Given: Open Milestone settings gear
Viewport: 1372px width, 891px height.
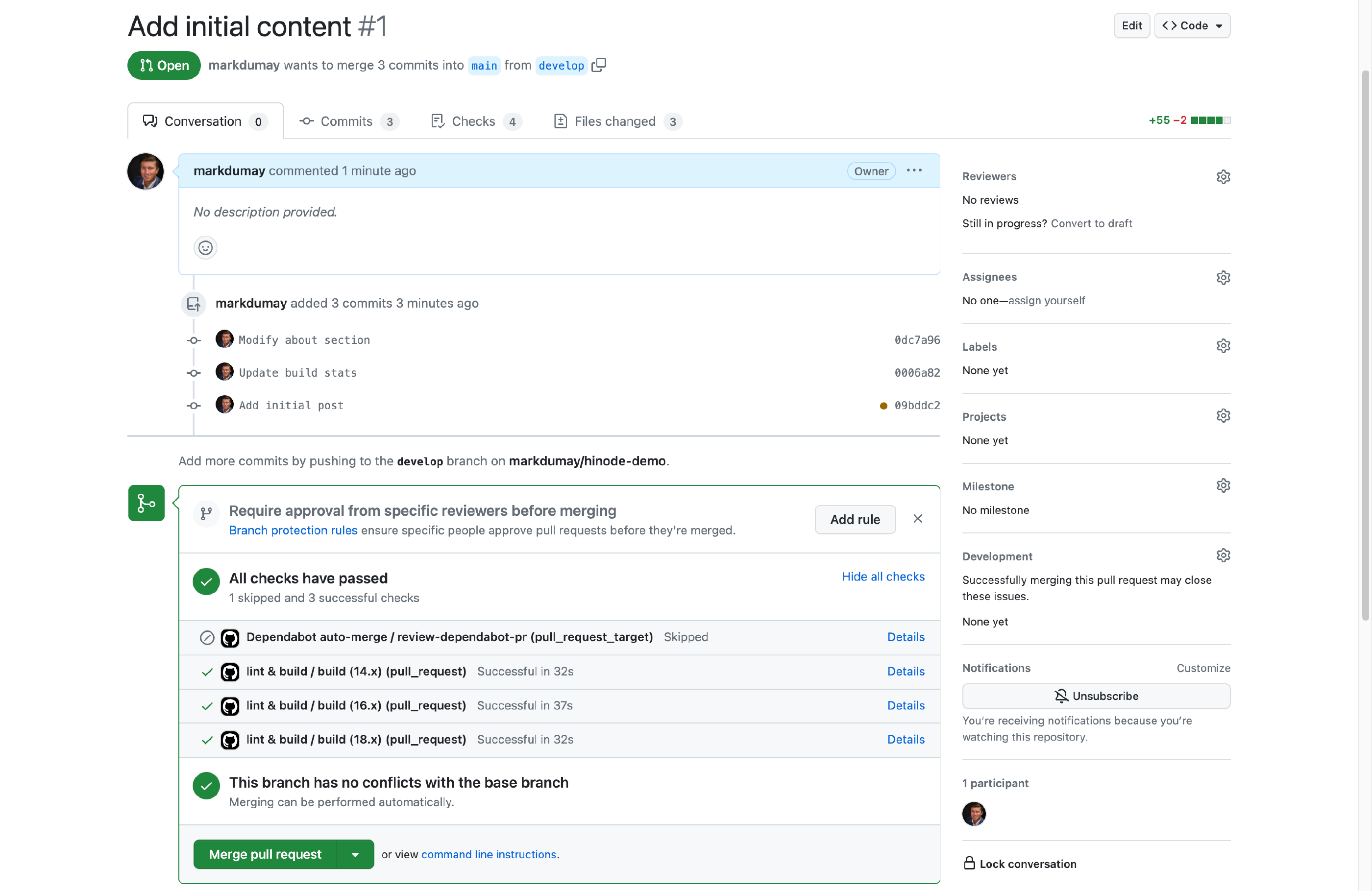Looking at the screenshot, I should pos(1223,486).
